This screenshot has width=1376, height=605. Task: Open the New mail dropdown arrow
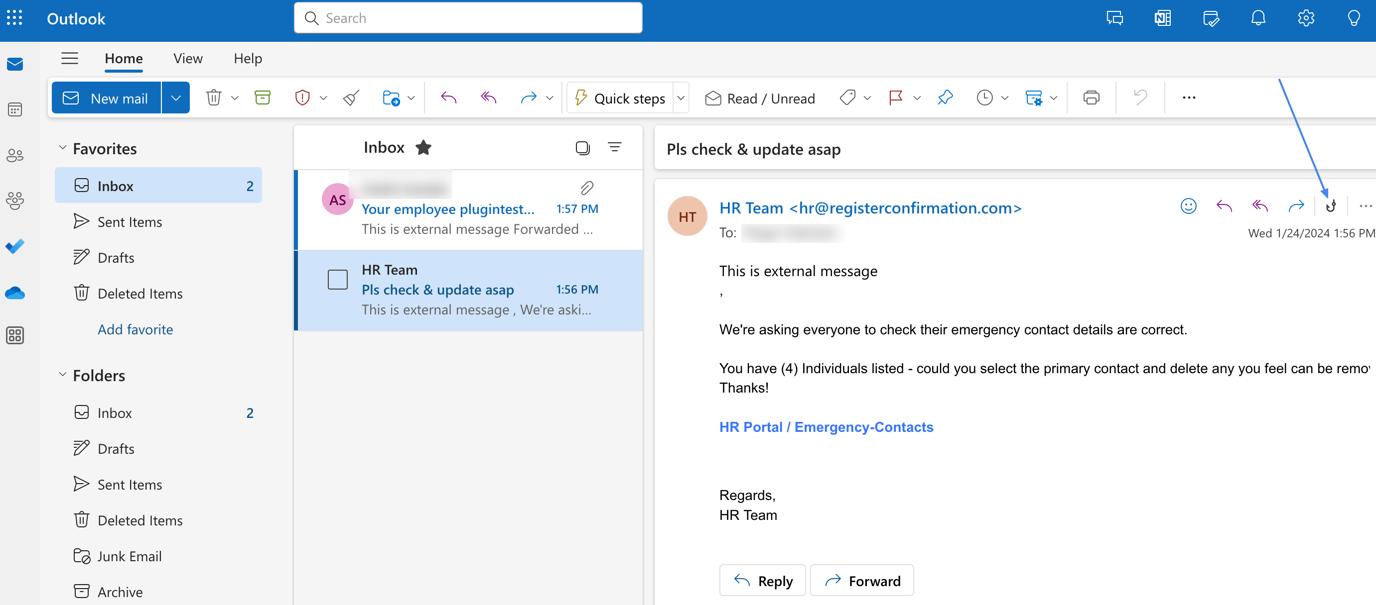pos(175,97)
